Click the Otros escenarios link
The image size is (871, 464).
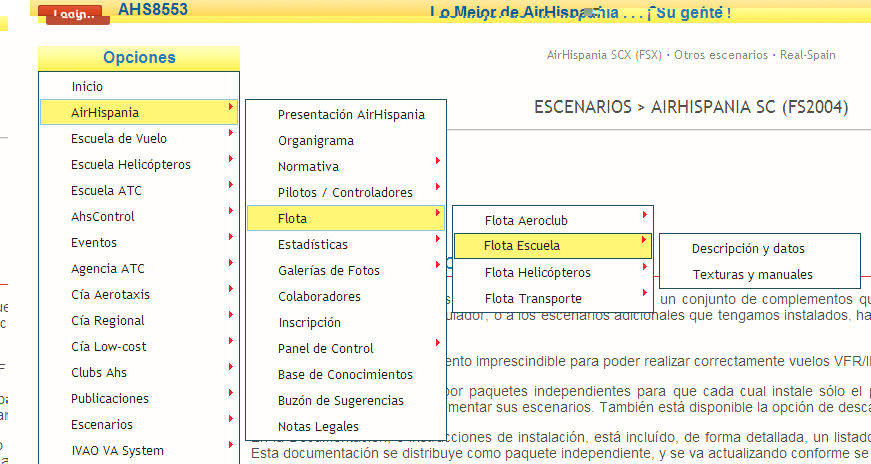click(x=721, y=55)
